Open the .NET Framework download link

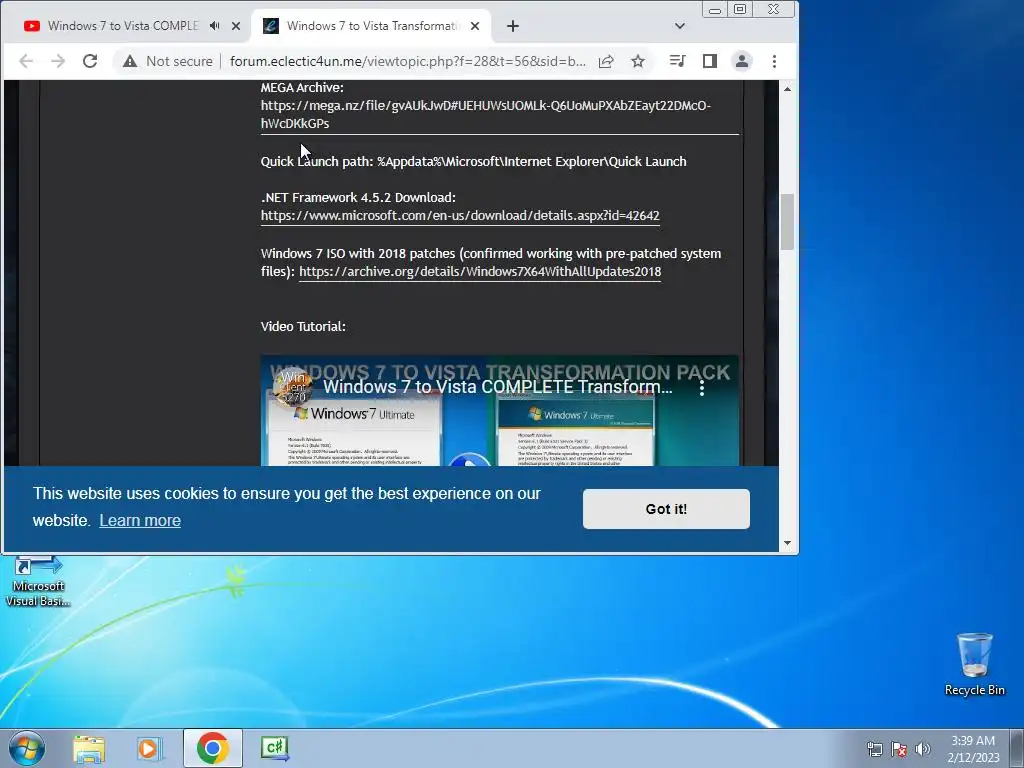pyautogui.click(x=460, y=216)
